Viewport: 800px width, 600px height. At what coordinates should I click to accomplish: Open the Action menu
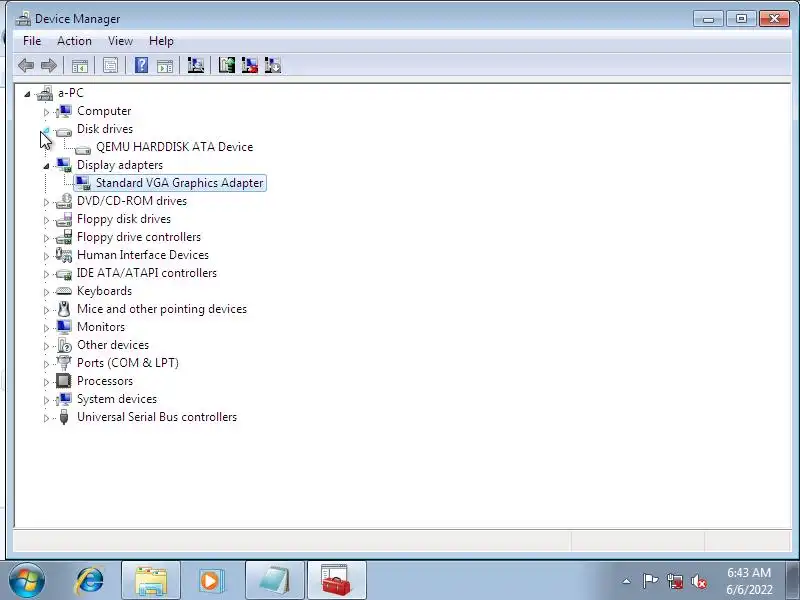point(74,41)
